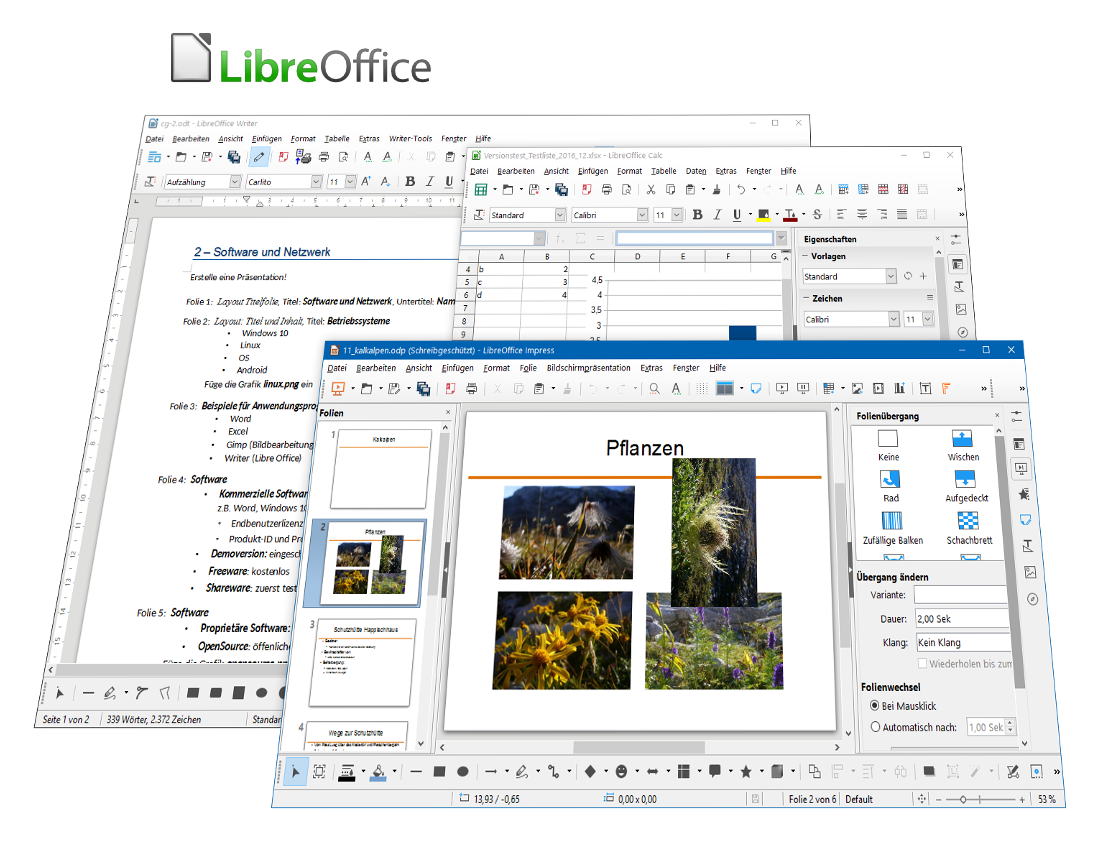Open the 'Folie' menu in Impress

pos(528,368)
